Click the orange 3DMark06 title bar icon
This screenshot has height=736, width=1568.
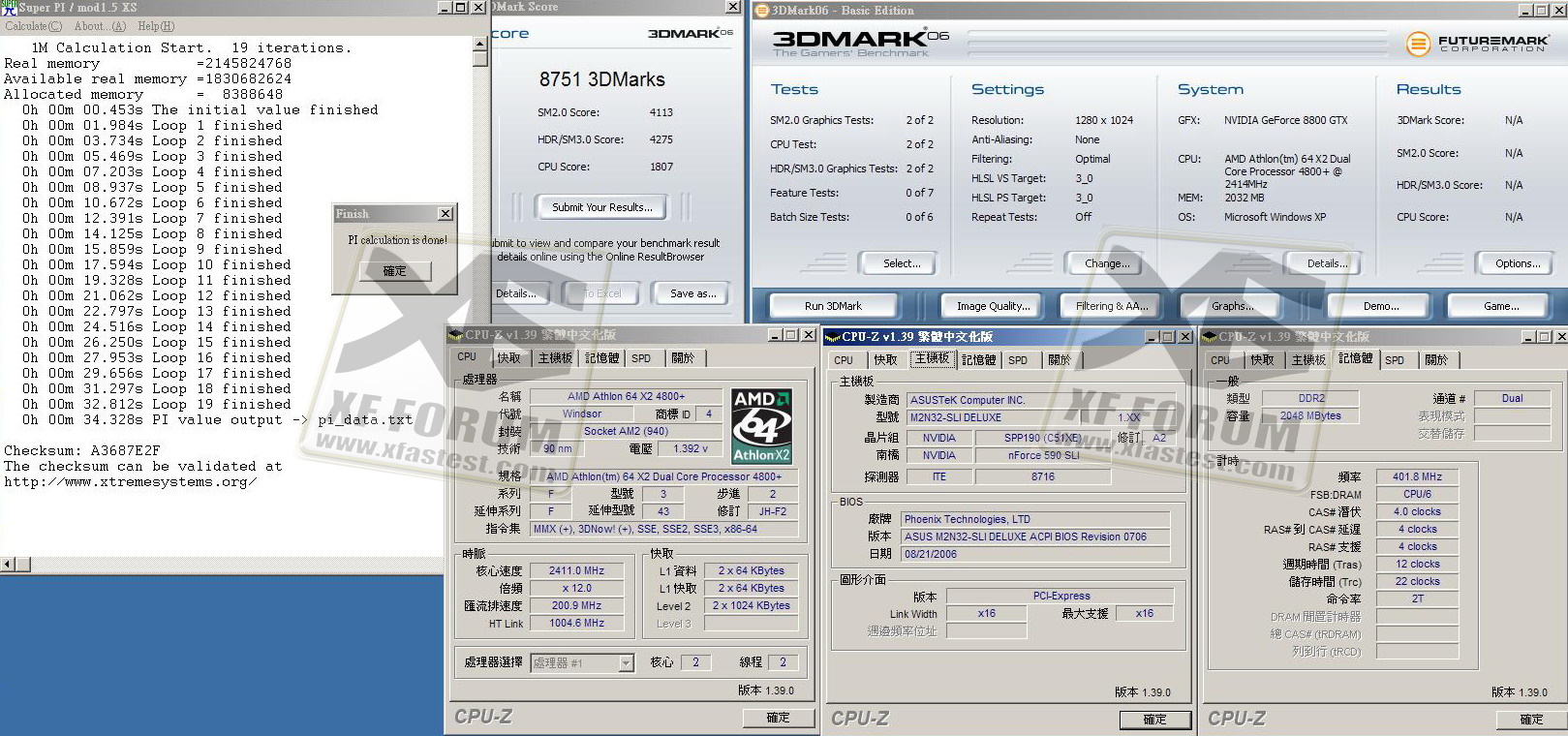(x=760, y=11)
